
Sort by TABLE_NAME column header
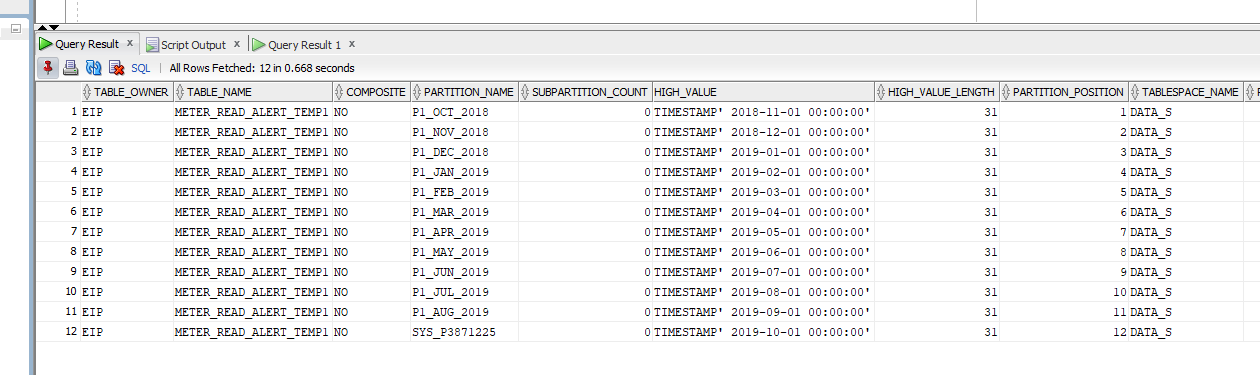point(253,92)
